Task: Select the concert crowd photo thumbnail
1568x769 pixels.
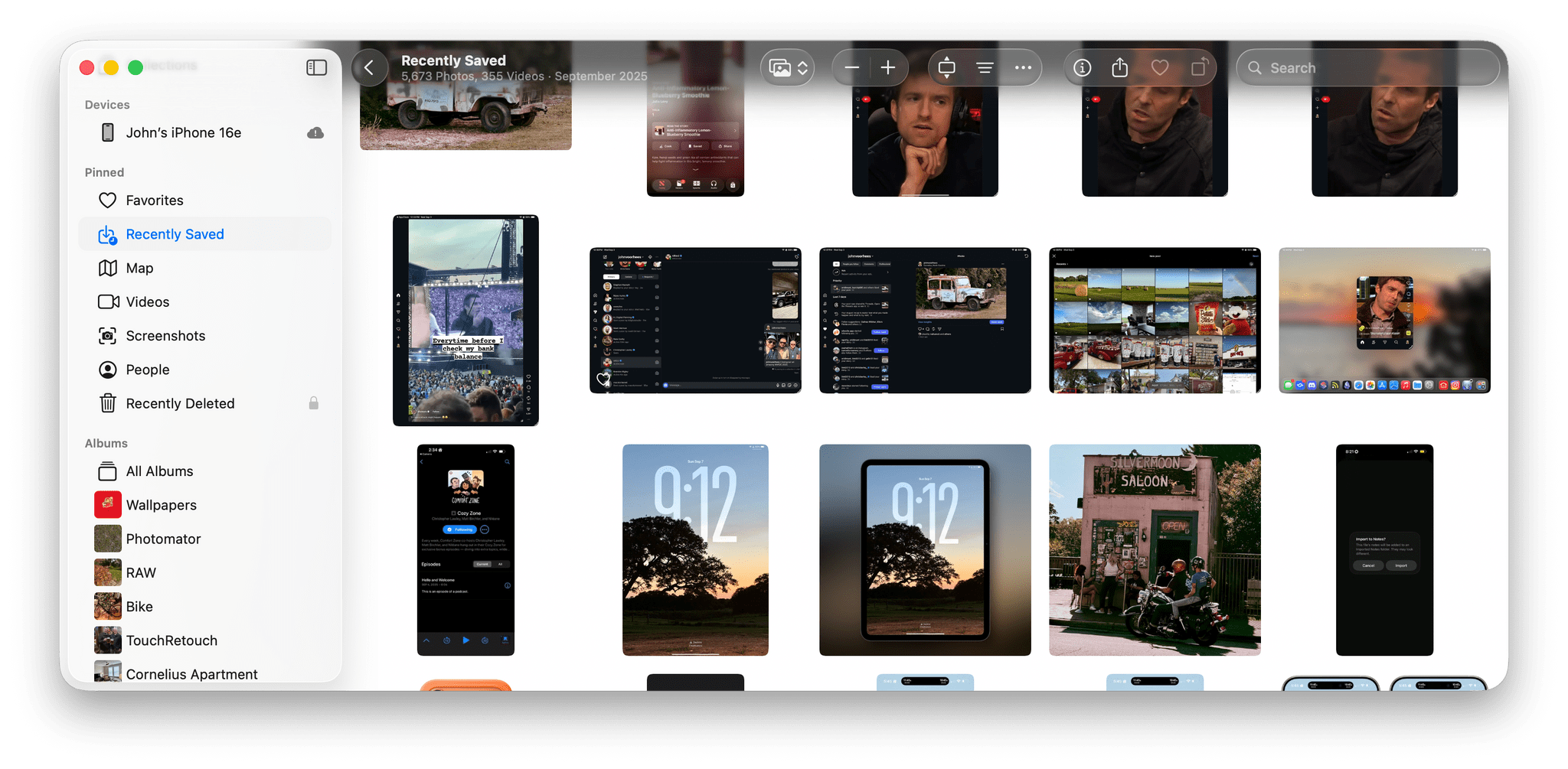Action: click(465, 321)
